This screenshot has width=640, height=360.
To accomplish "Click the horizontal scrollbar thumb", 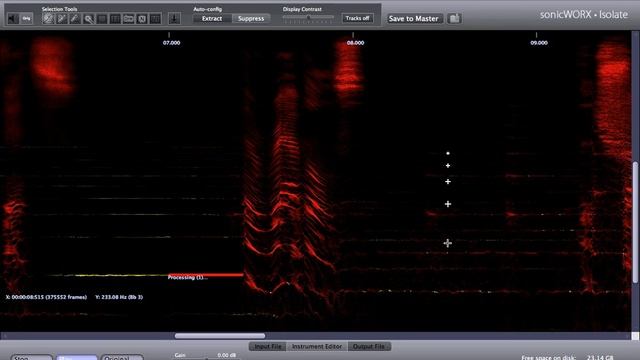I will coord(220,336).
